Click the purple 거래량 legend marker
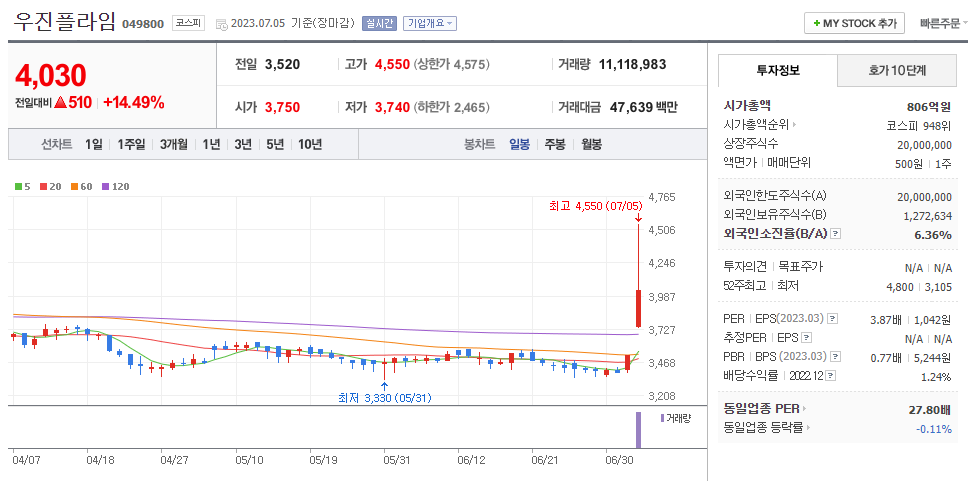 [662, 418]
